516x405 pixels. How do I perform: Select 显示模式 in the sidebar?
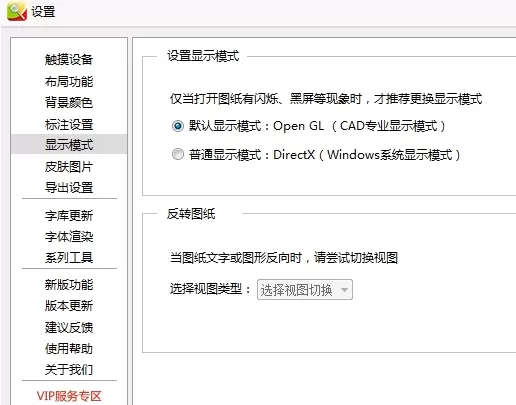(x=69, y=145)
